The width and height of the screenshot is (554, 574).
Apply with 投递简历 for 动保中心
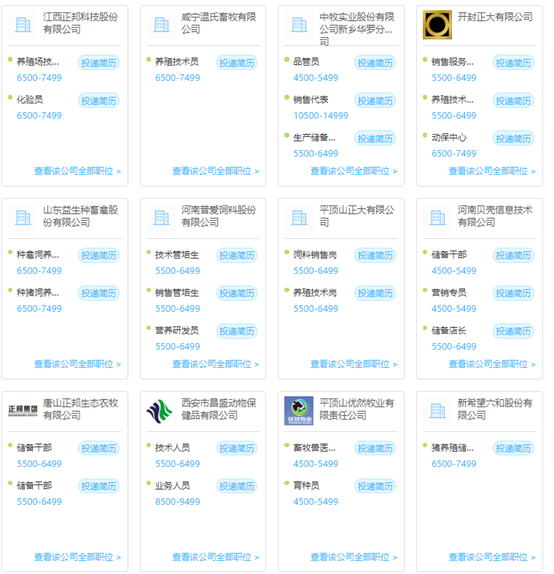(x=513, y=139)
